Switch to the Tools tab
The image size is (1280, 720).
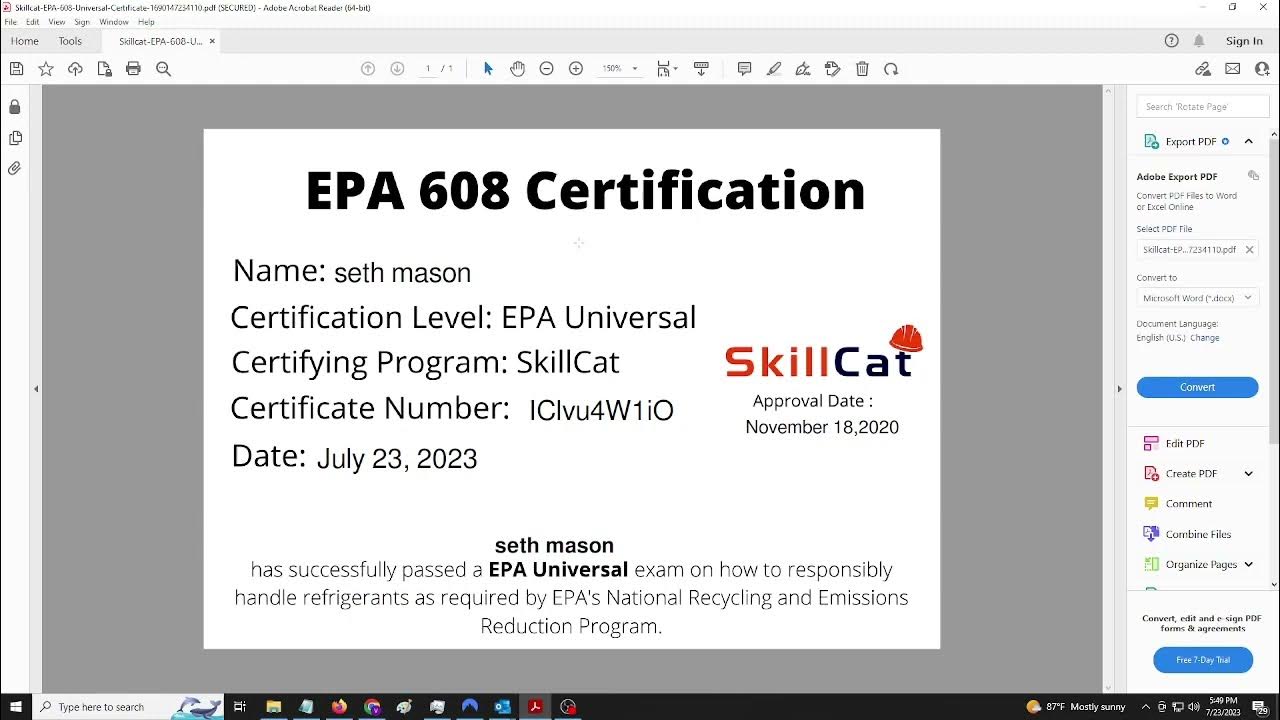70,41
